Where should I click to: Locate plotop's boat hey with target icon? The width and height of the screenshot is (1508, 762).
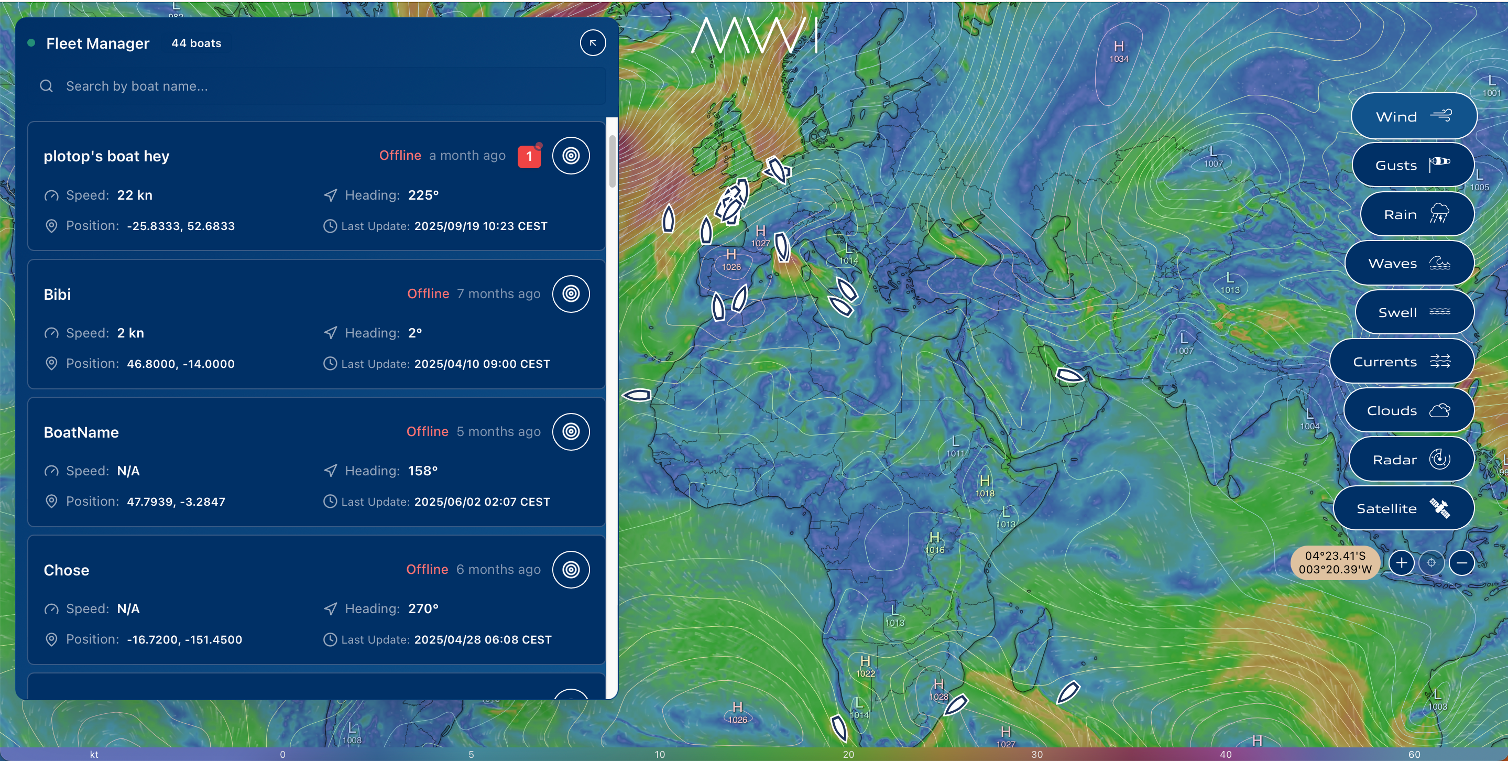click(571, 156)
